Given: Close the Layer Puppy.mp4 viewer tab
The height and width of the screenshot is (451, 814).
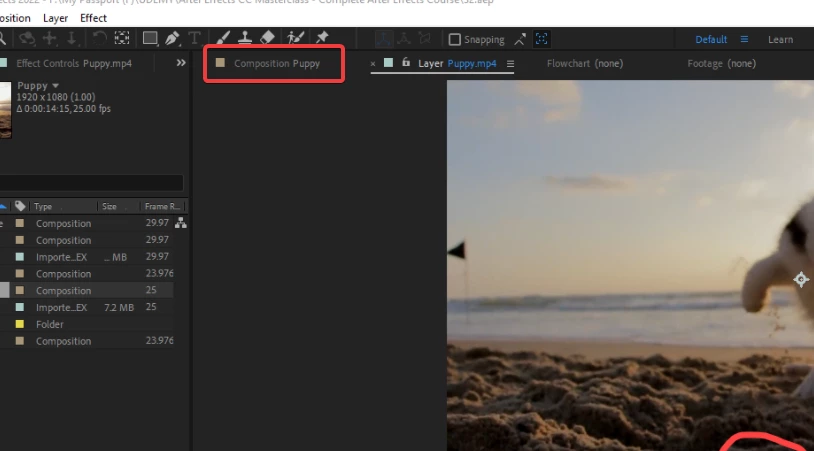Looking at the screenshot, I should click(x=373, y=64).
